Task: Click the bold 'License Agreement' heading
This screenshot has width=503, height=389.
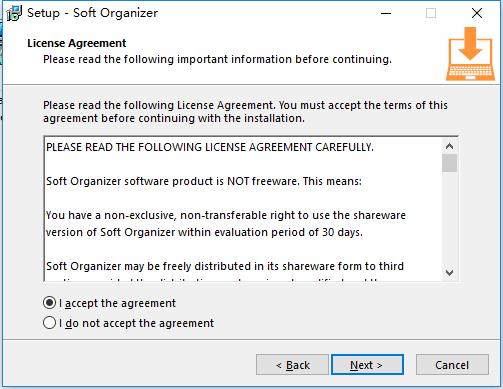Action: click(x=77, y=43)
